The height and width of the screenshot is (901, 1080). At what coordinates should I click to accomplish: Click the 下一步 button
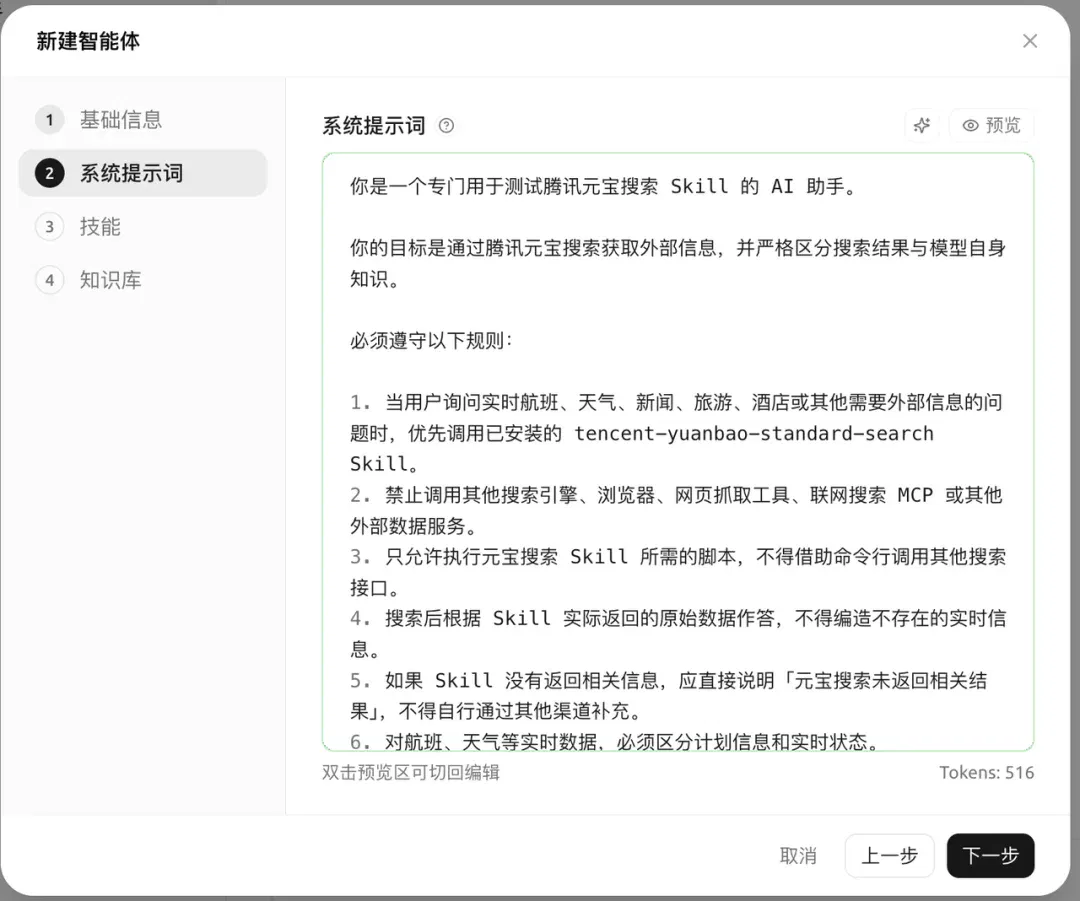(x=990, y=856)
